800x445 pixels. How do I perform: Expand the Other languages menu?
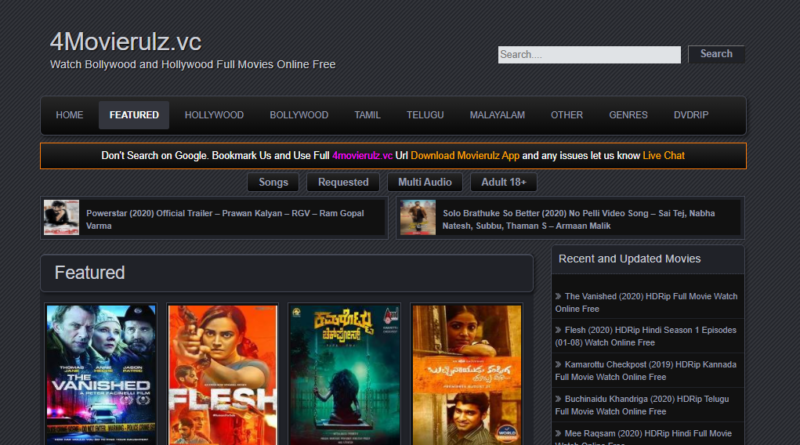tap(567, 115)
